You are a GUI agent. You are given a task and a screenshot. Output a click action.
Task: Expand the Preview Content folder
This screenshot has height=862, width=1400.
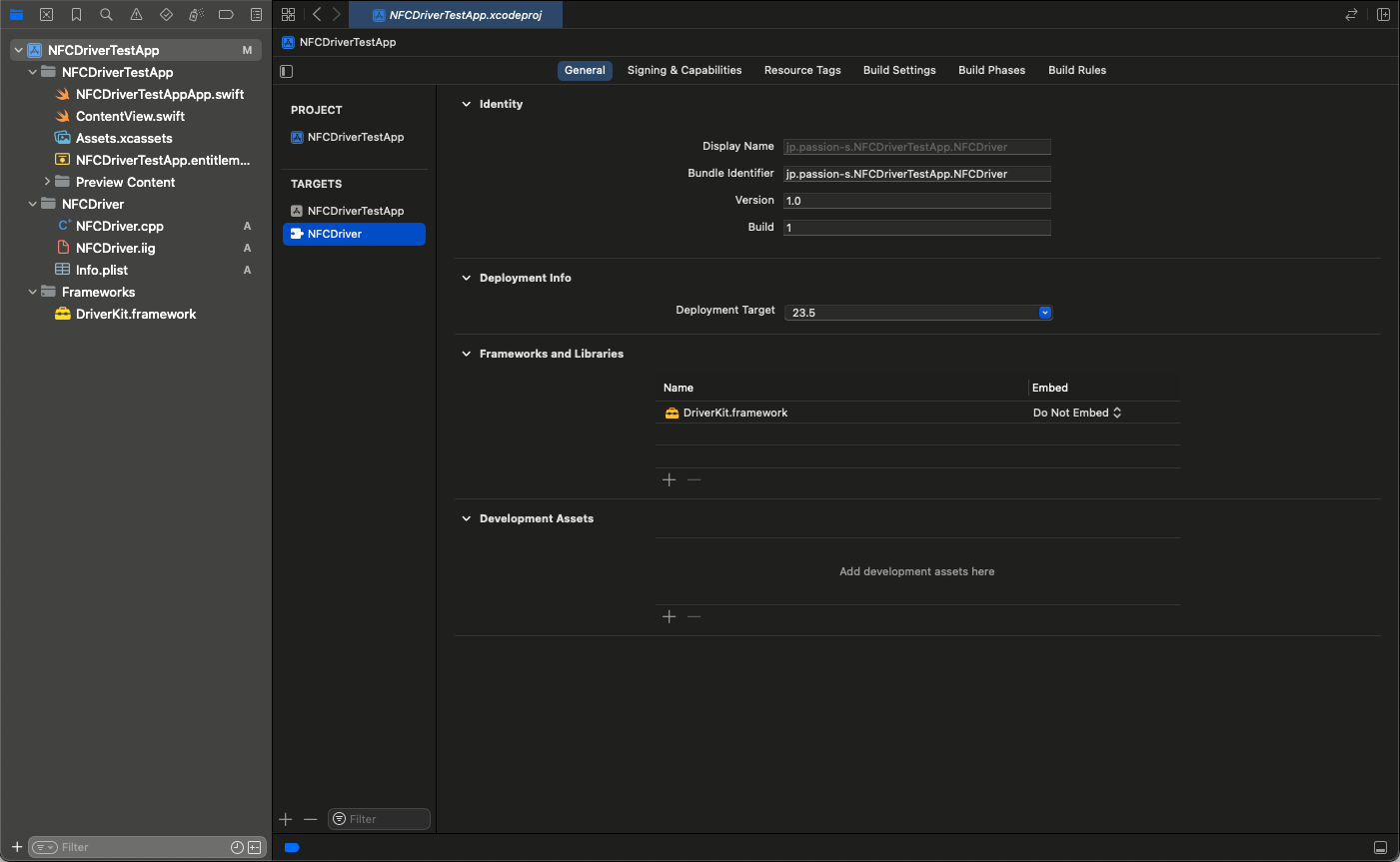pos(47,182)
